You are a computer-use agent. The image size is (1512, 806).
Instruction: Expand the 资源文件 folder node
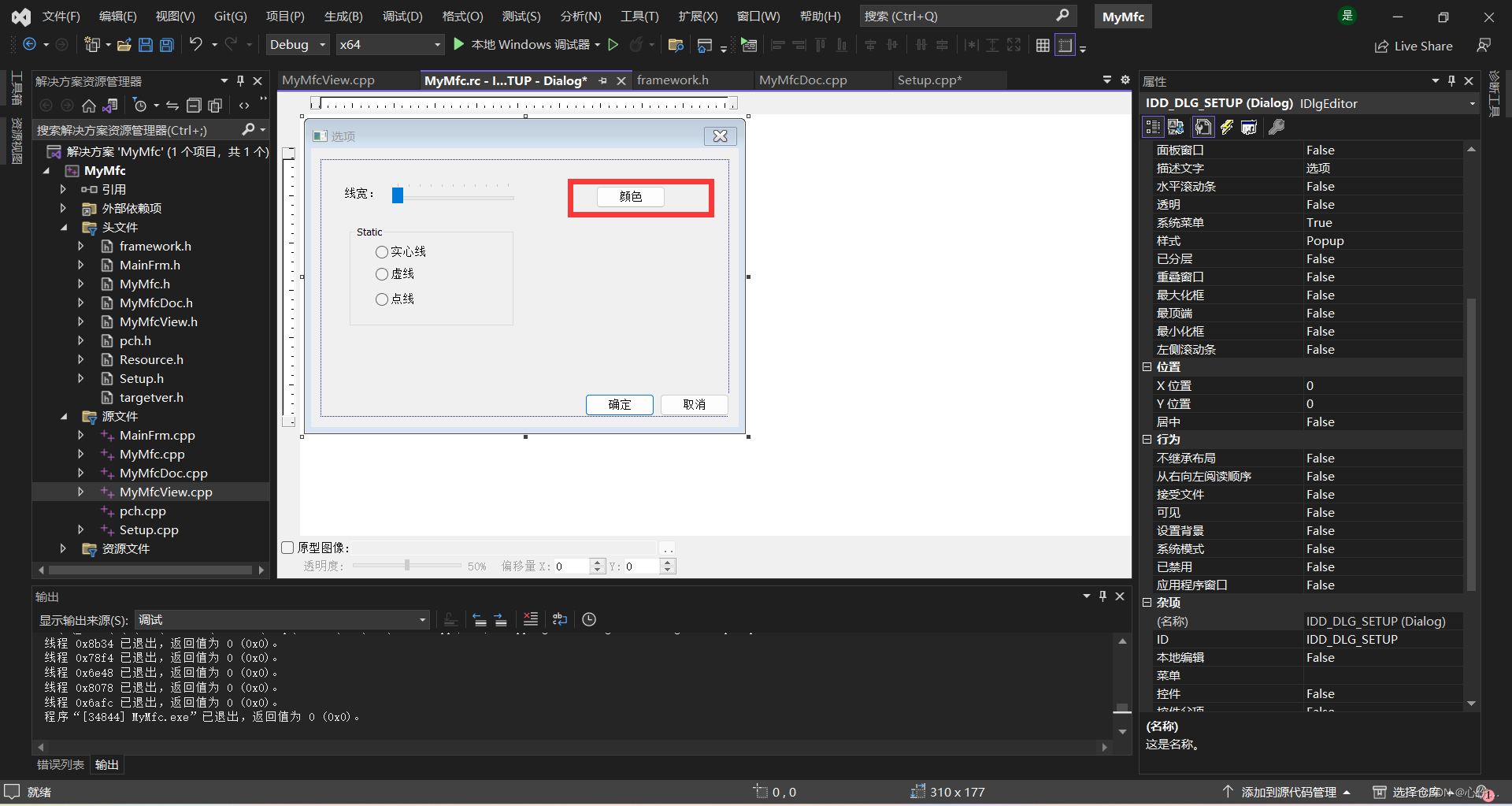(63, 548)
